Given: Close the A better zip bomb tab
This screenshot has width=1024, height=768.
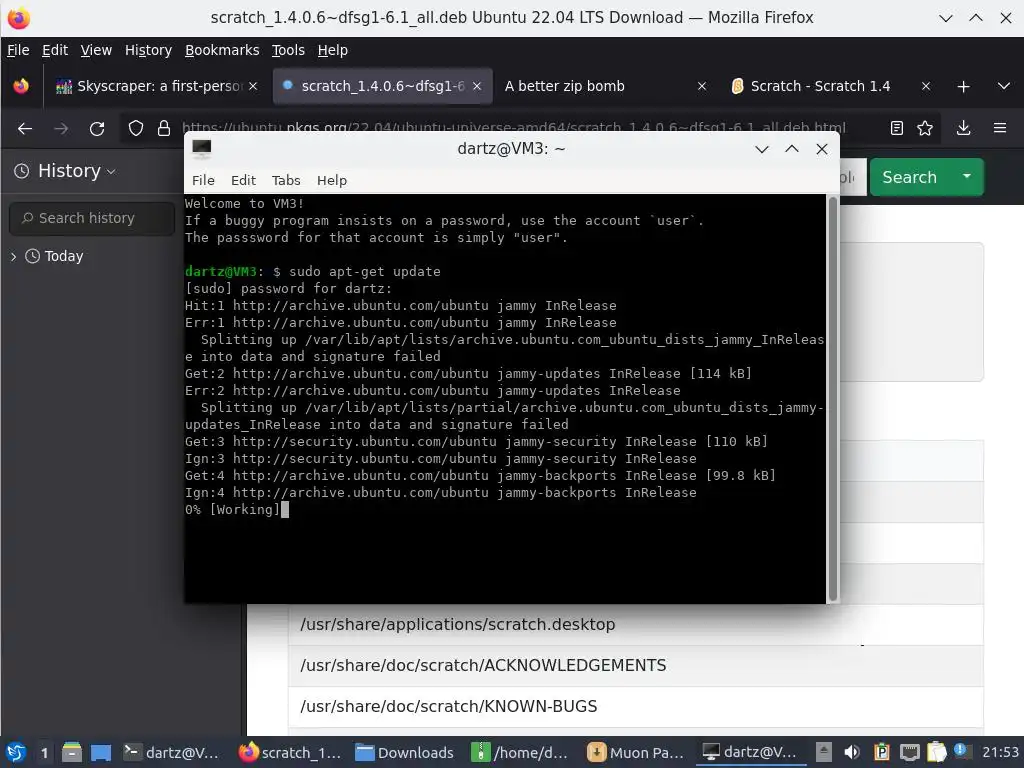Looking at the screenshot, I should pos(701,86).
